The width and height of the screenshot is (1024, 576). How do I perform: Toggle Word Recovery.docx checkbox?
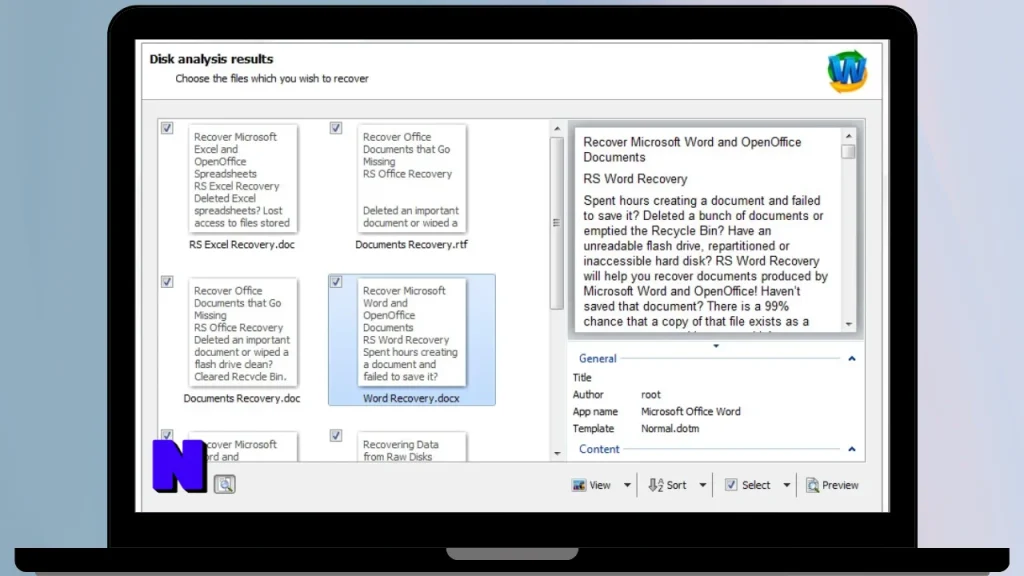point(336,281)
